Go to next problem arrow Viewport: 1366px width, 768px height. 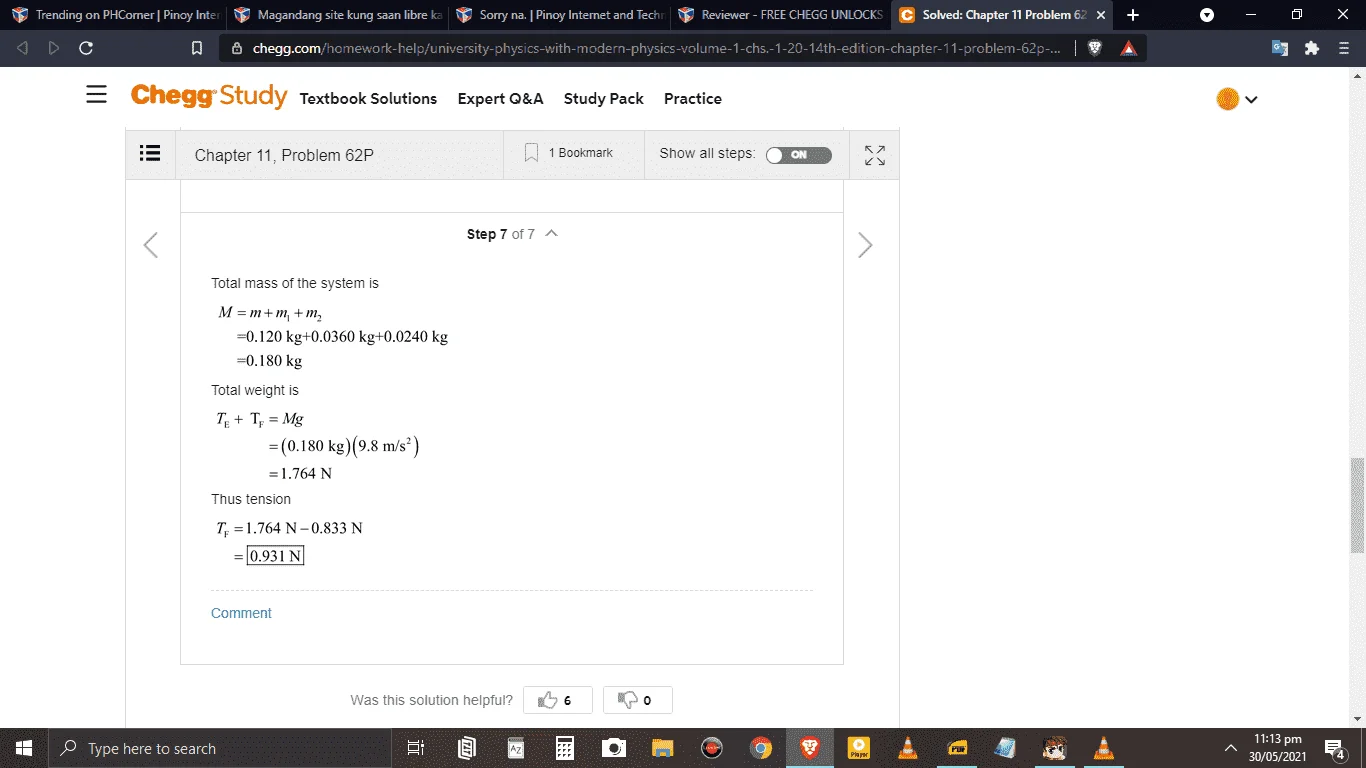(x=865, y=245)
